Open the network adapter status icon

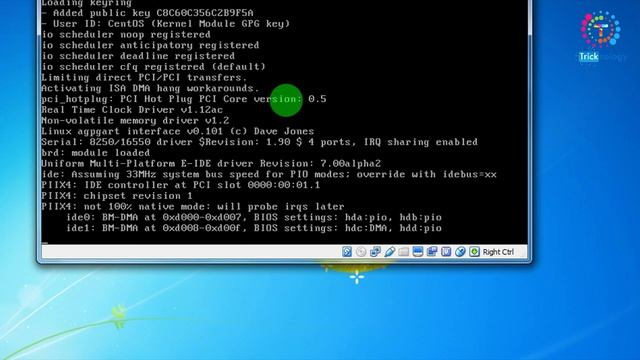pos(375,252)
